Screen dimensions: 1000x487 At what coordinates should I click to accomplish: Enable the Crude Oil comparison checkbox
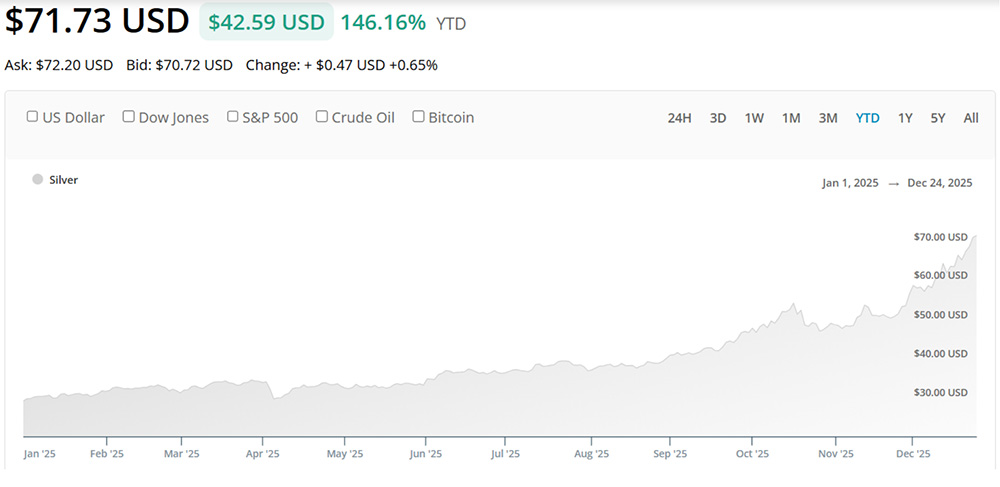(322, 117)
